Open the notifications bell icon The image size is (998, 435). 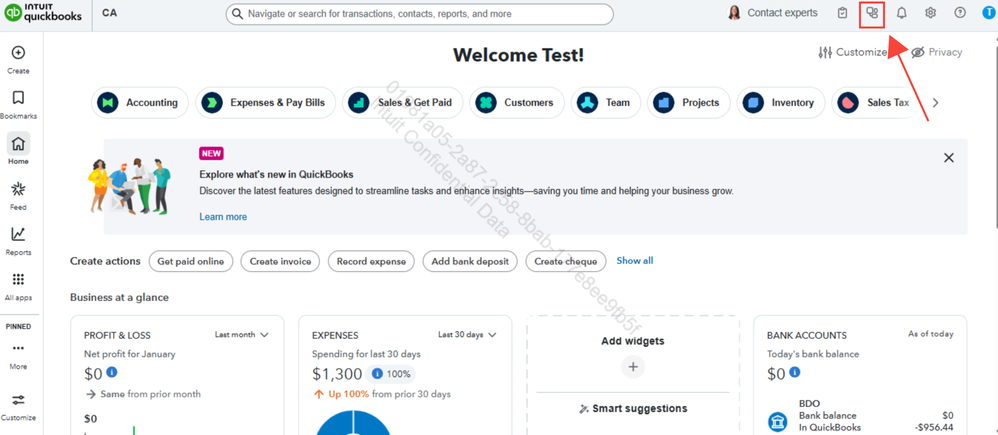901,13
